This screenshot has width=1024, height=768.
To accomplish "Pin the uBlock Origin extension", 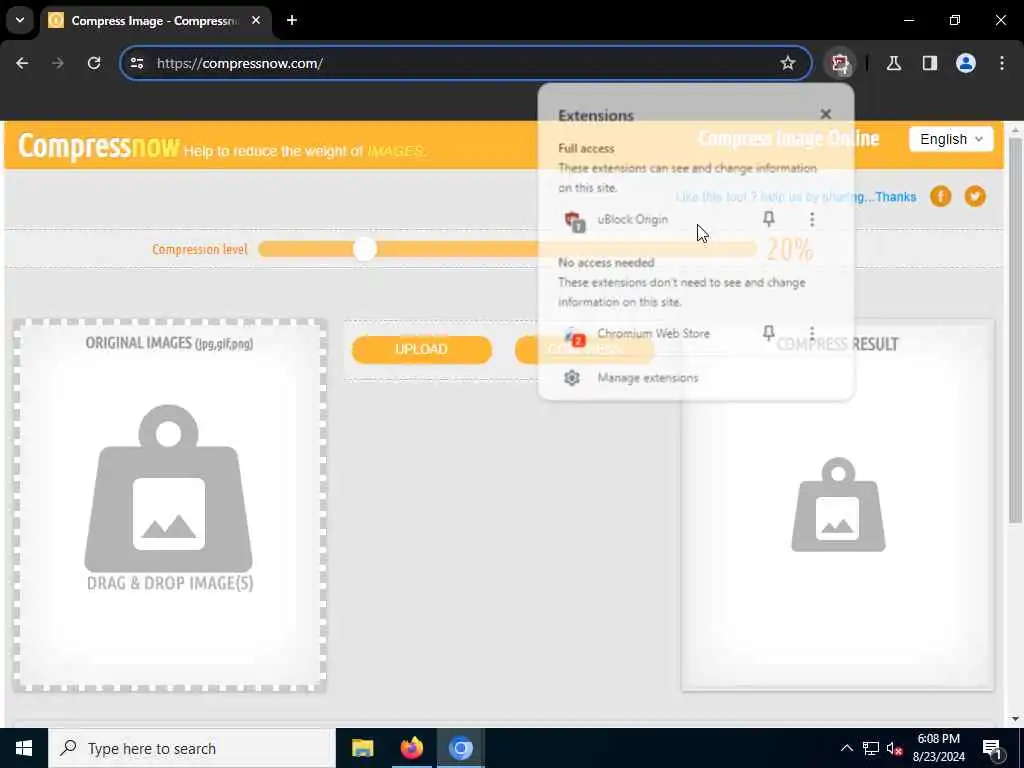I will [769, 219].
